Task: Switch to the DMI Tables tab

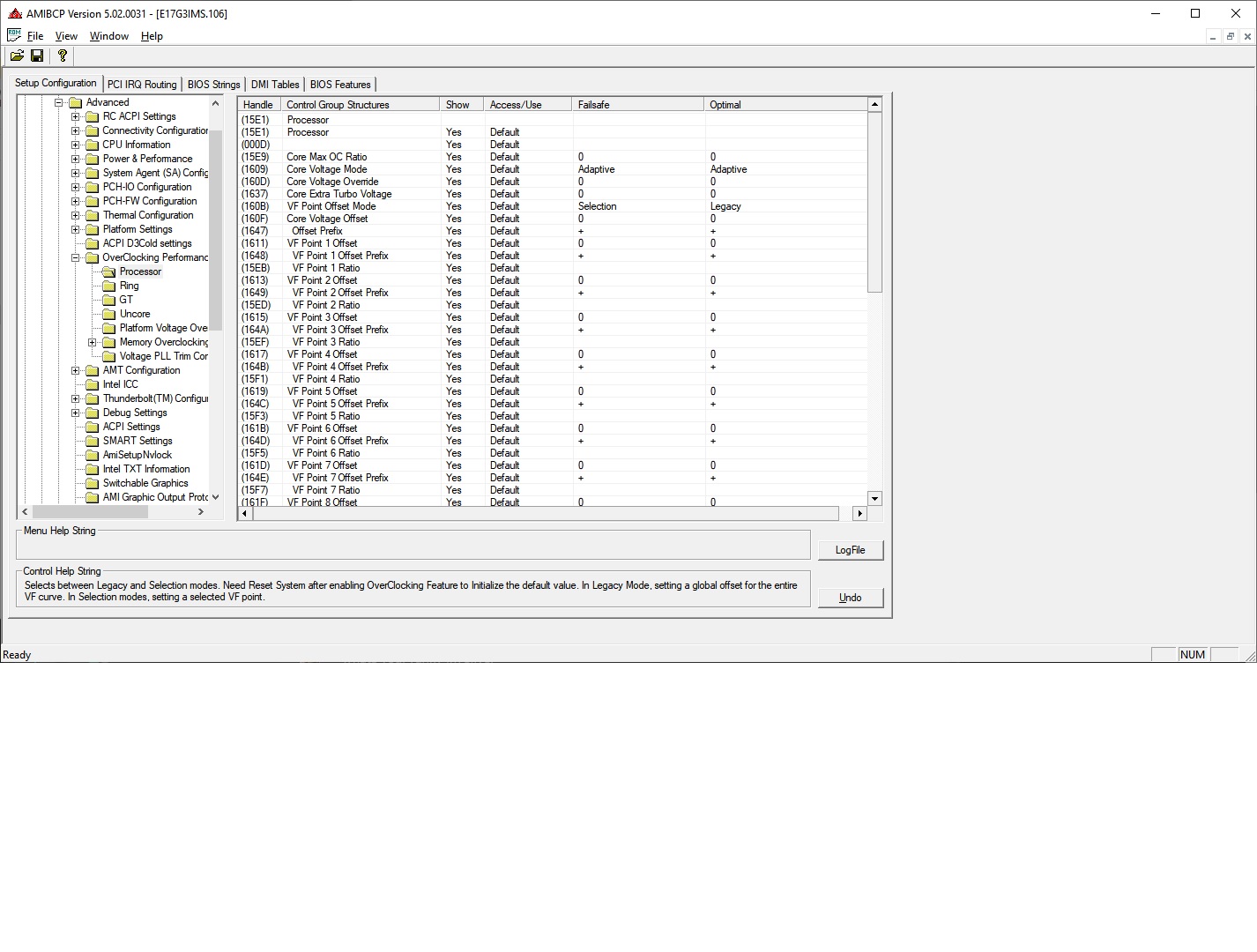Action: coord(275,85)
